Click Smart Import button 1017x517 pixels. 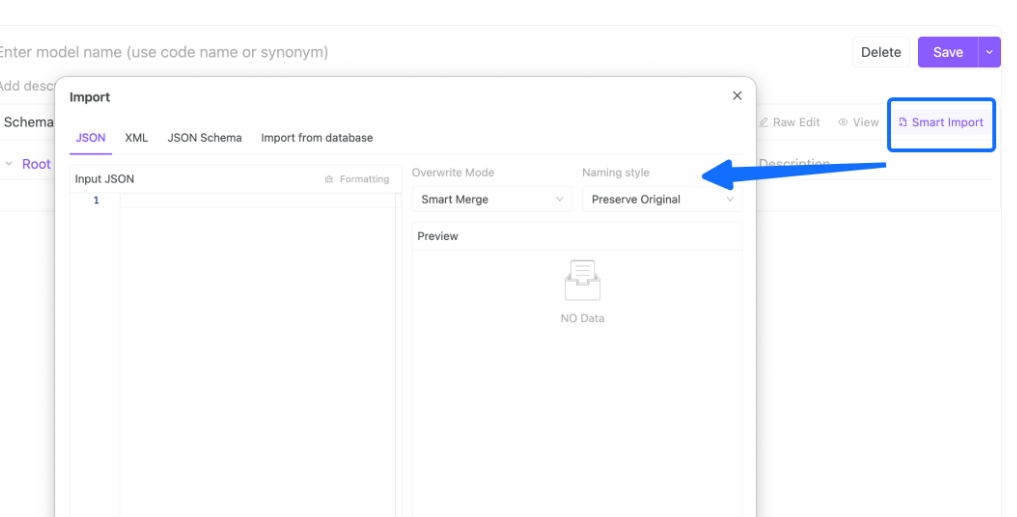tap(940, 123)
